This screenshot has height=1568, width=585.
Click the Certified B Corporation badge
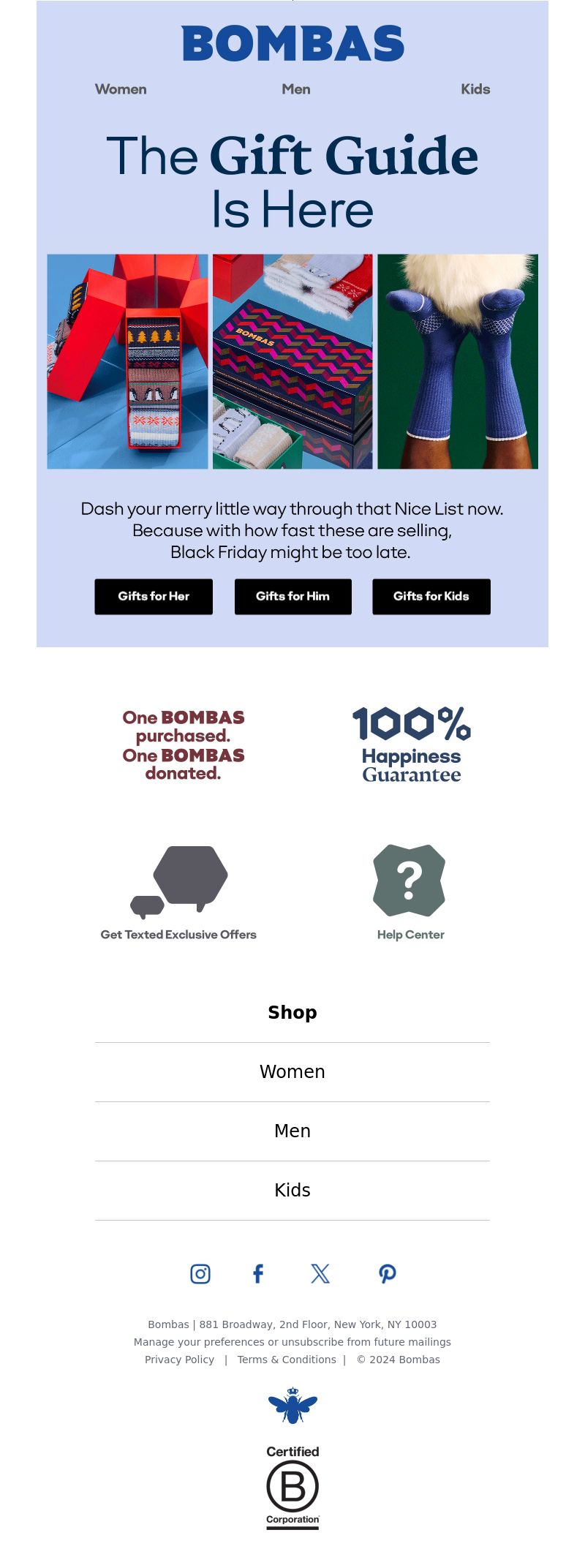click(292, 1488)
